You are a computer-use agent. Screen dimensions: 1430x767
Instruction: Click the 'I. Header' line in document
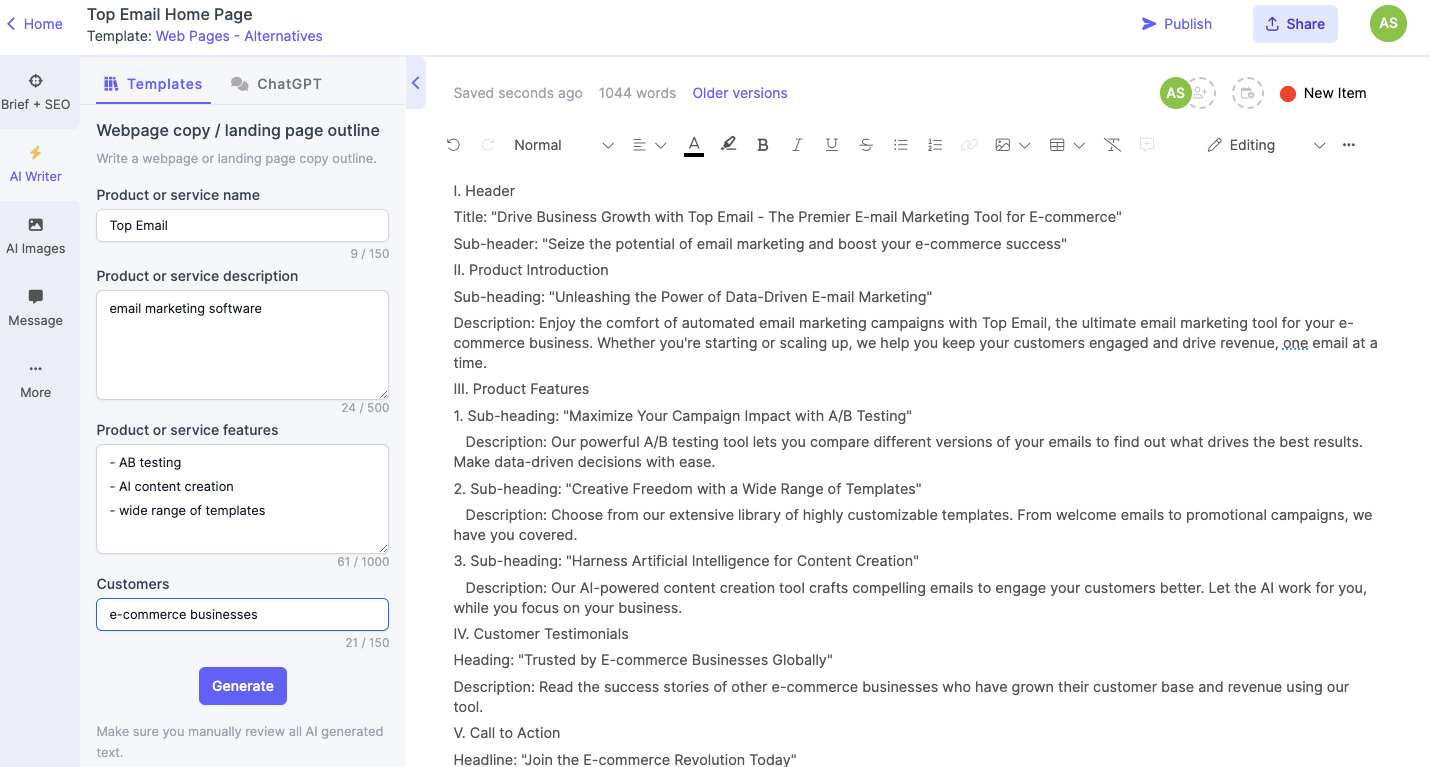(x=484, y=191)
